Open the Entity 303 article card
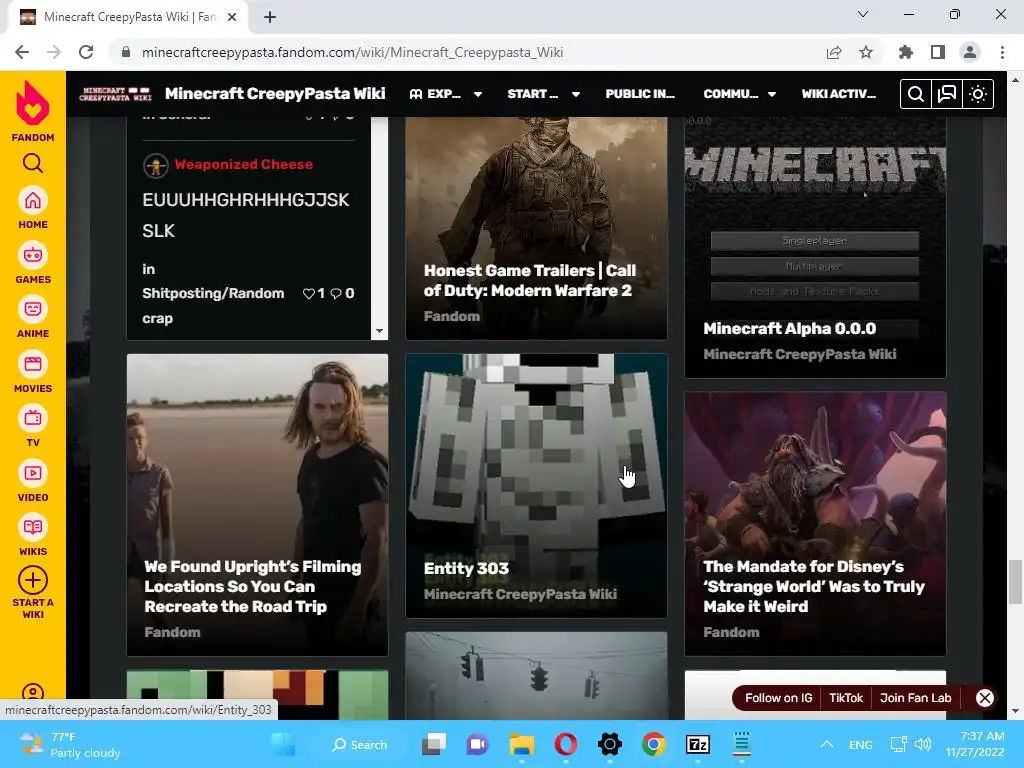The width and height of the screenshot is (1024, 768). tap(536, 486)
